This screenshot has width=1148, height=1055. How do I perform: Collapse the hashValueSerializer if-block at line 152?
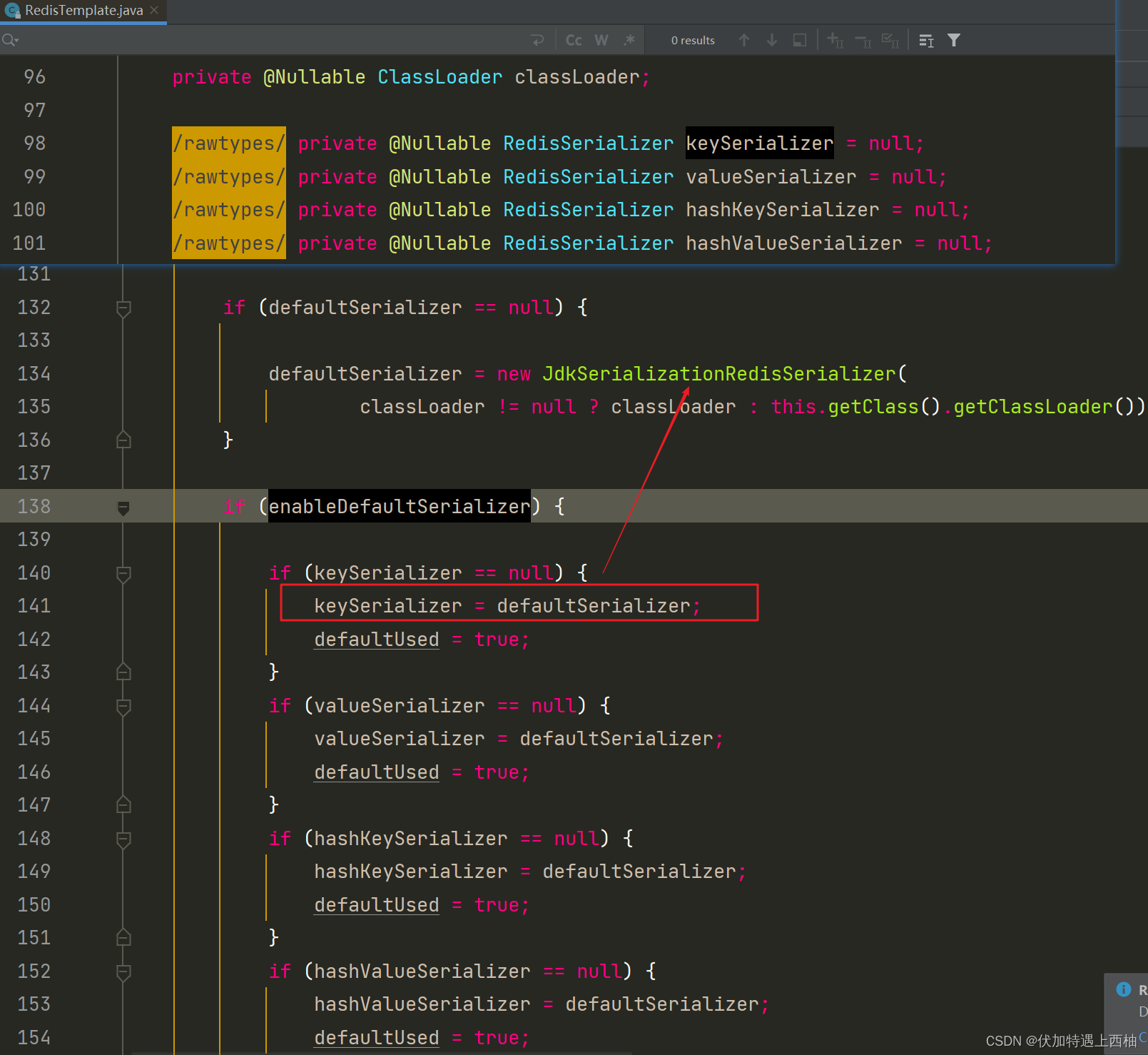123,972
